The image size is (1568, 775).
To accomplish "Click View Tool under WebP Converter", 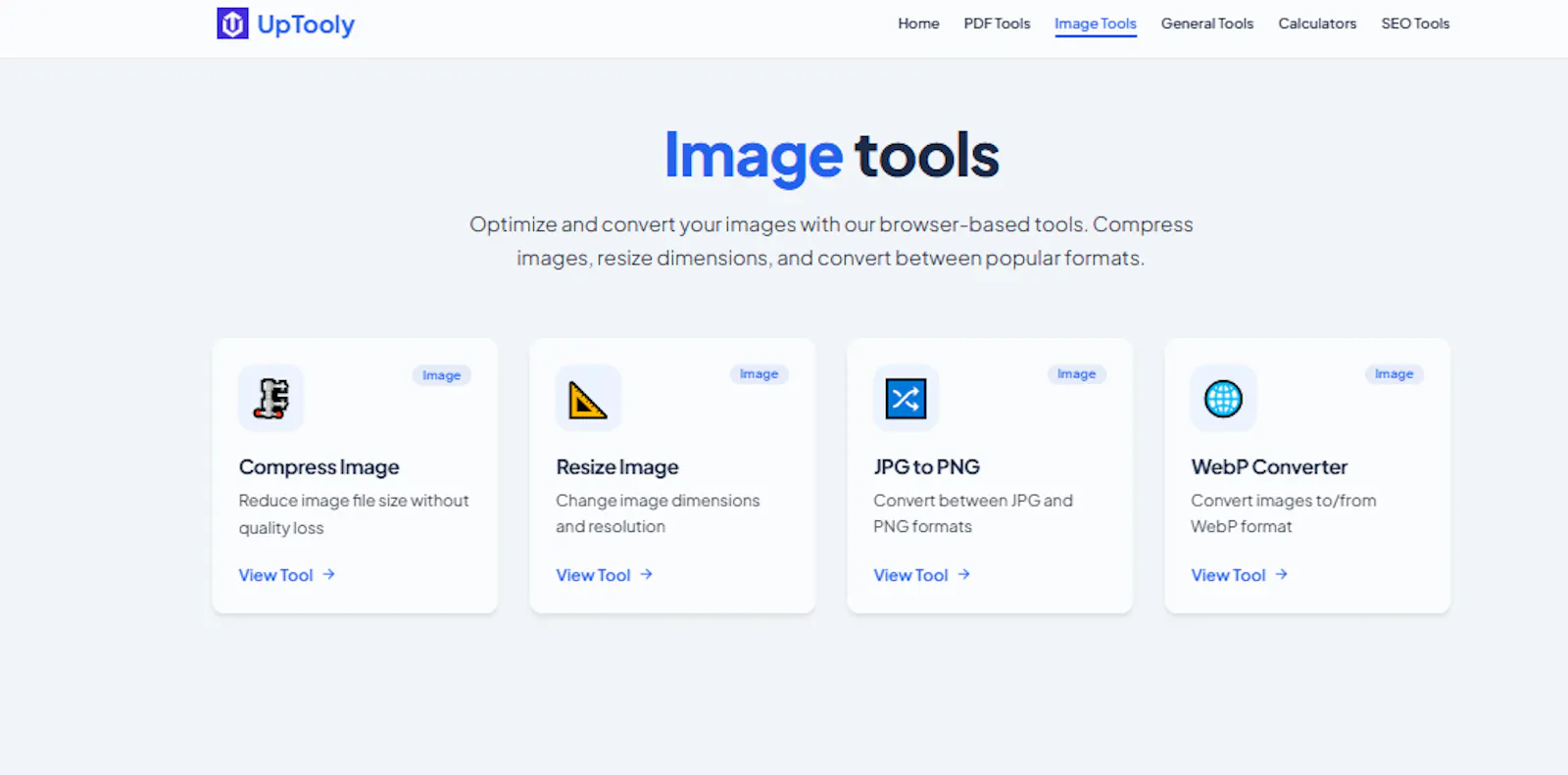I will coord(1240,575).
